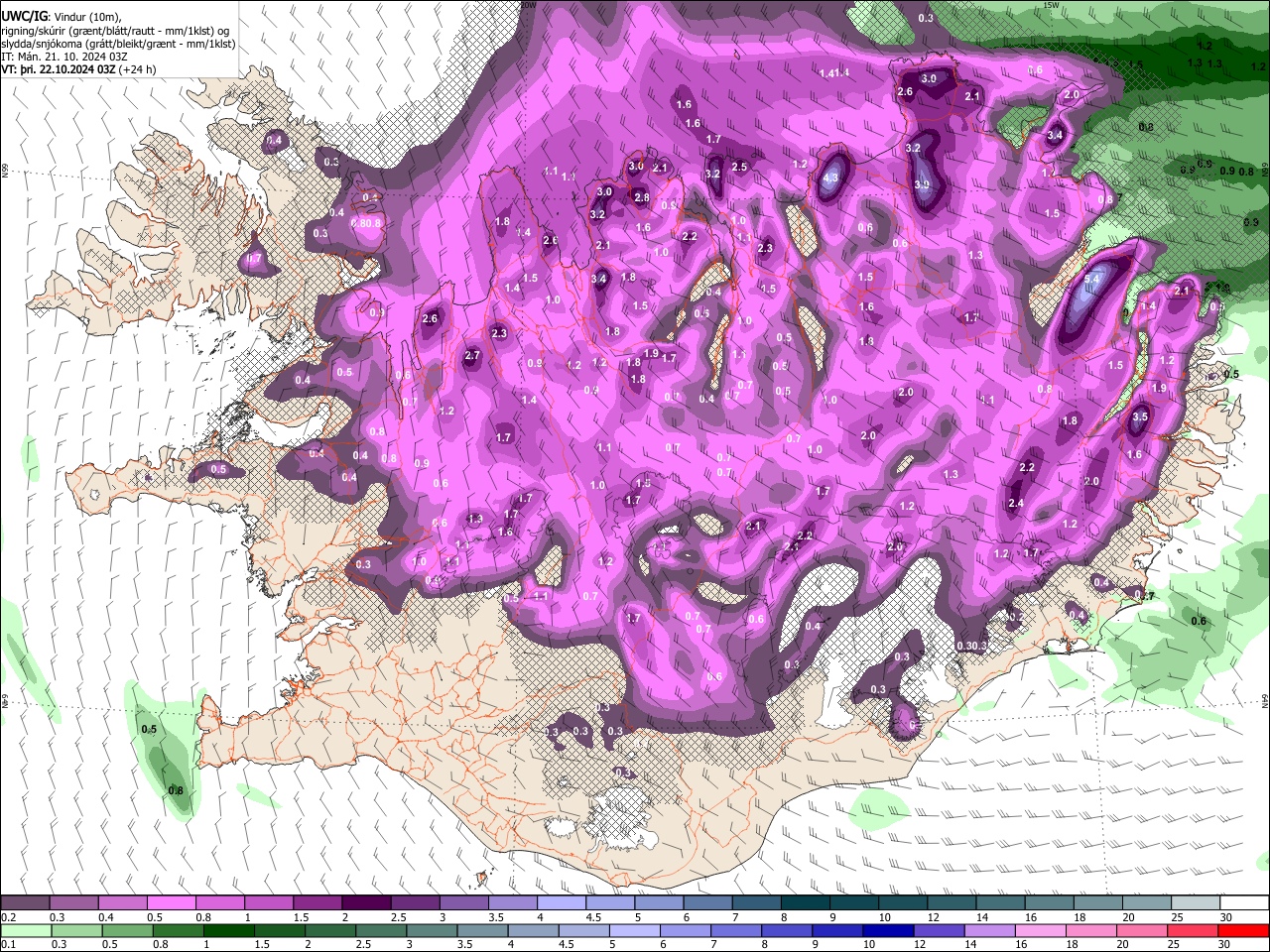
Task: Click the 'UWC/IG: Vindur (10m)' title text
Action: [x=62, y=16]
